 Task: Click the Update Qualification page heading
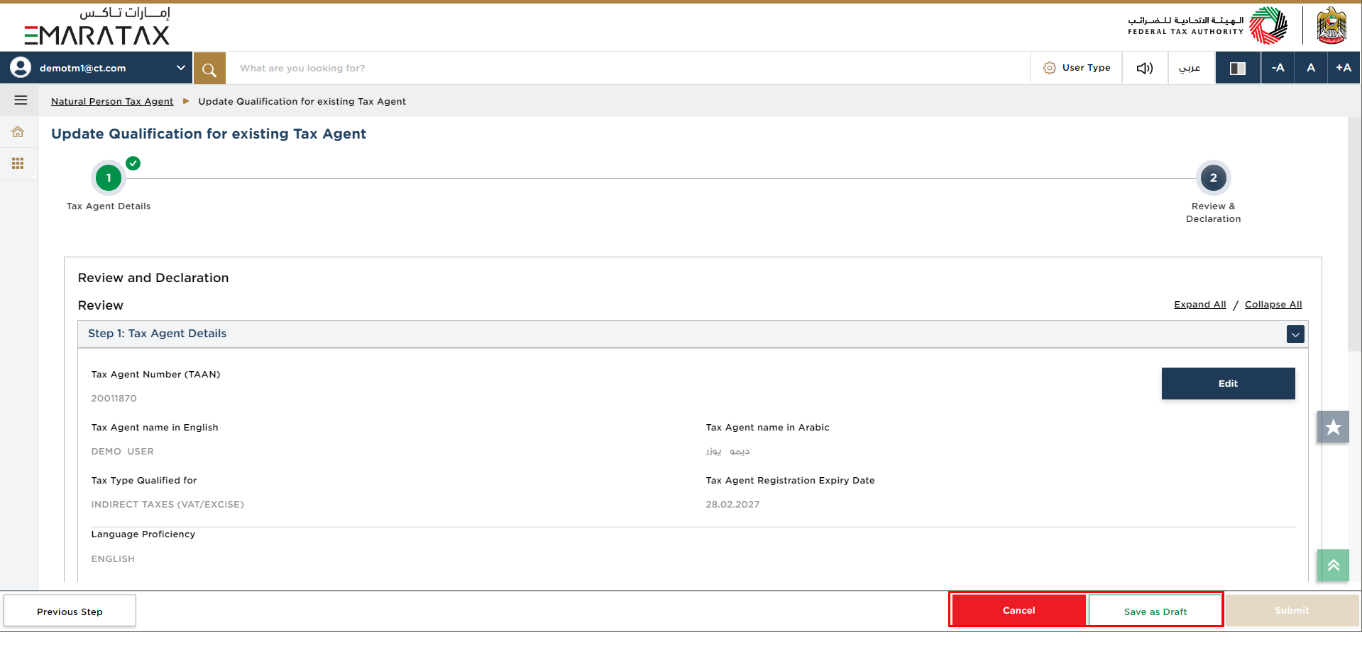click(x=208, y=133)
